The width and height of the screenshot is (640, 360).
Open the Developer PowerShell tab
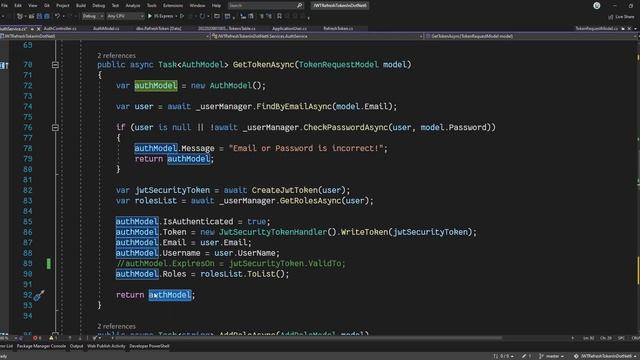(149, 346)
